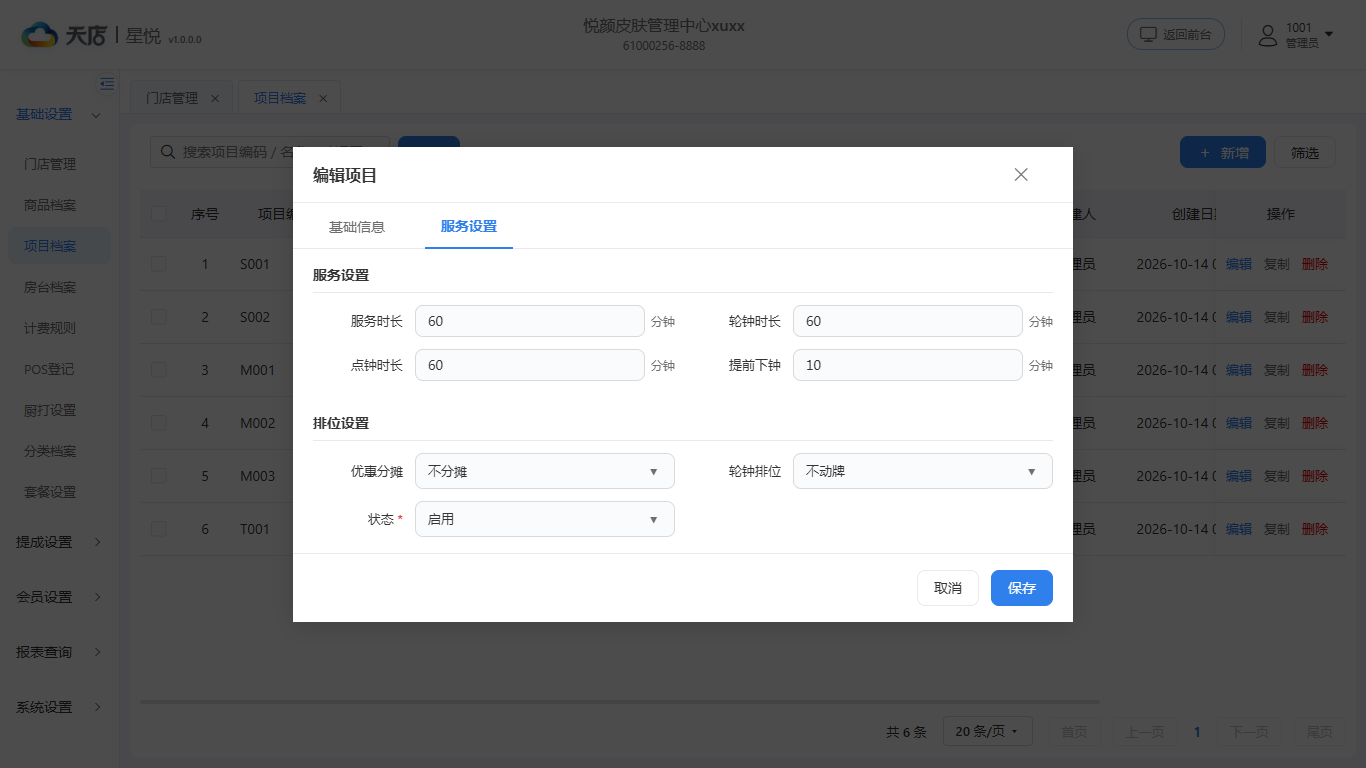1366x768 pixels.
Task: Open the 轮钟排位 dropdown
Action: pos(923,471)
